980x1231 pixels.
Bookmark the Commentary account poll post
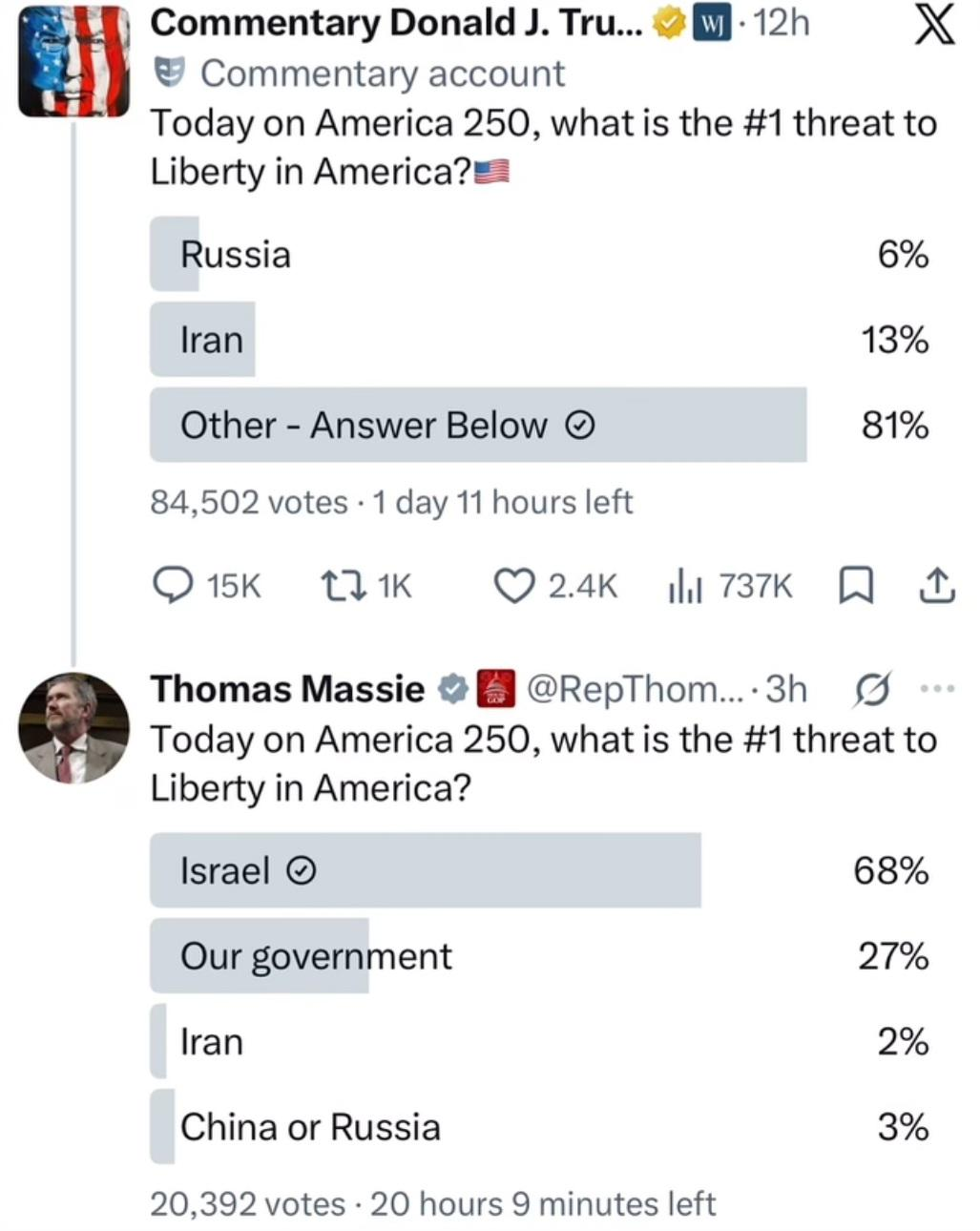[855, 586]
